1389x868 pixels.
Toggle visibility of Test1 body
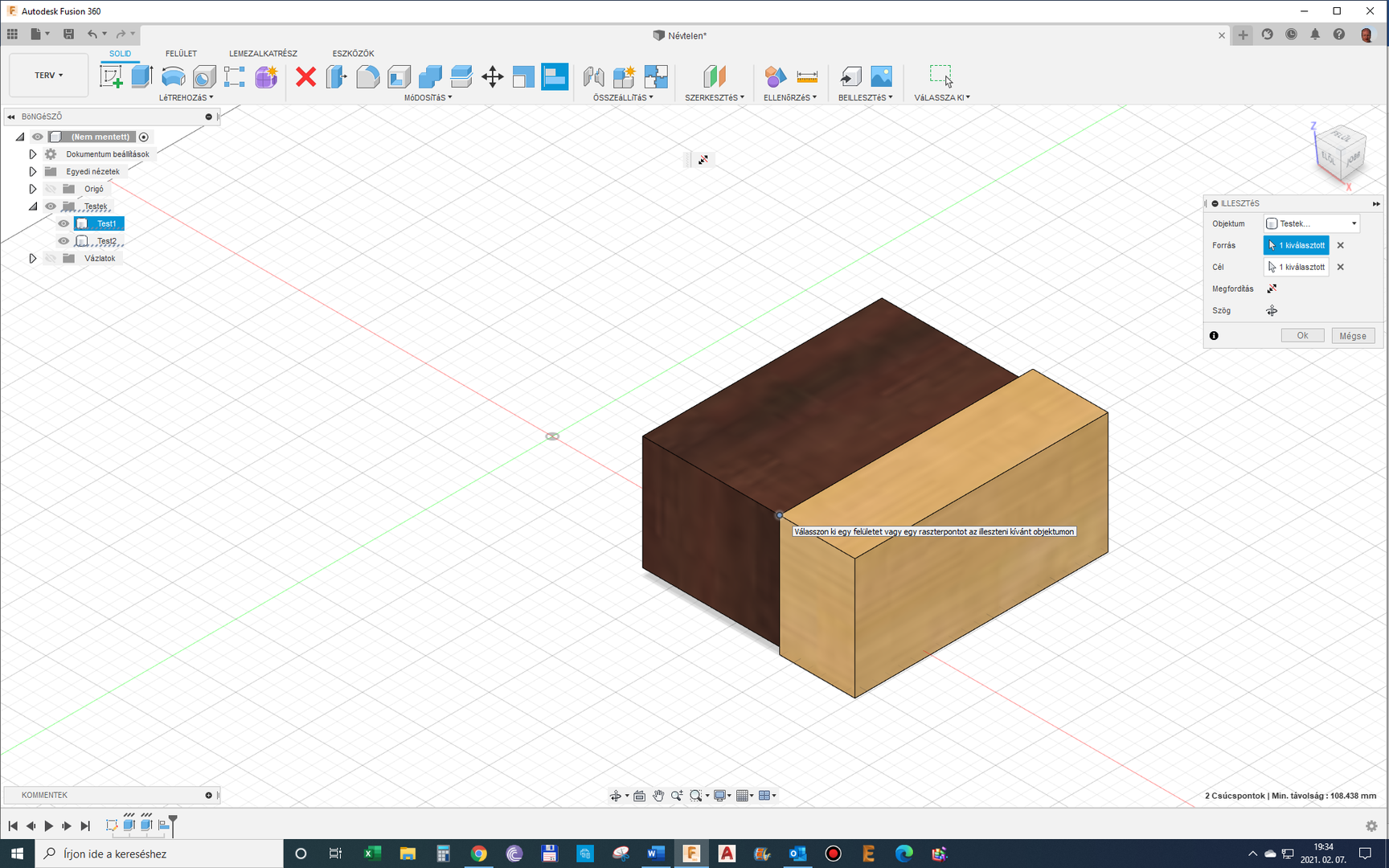pyautogui.click(x=64, y=223)
